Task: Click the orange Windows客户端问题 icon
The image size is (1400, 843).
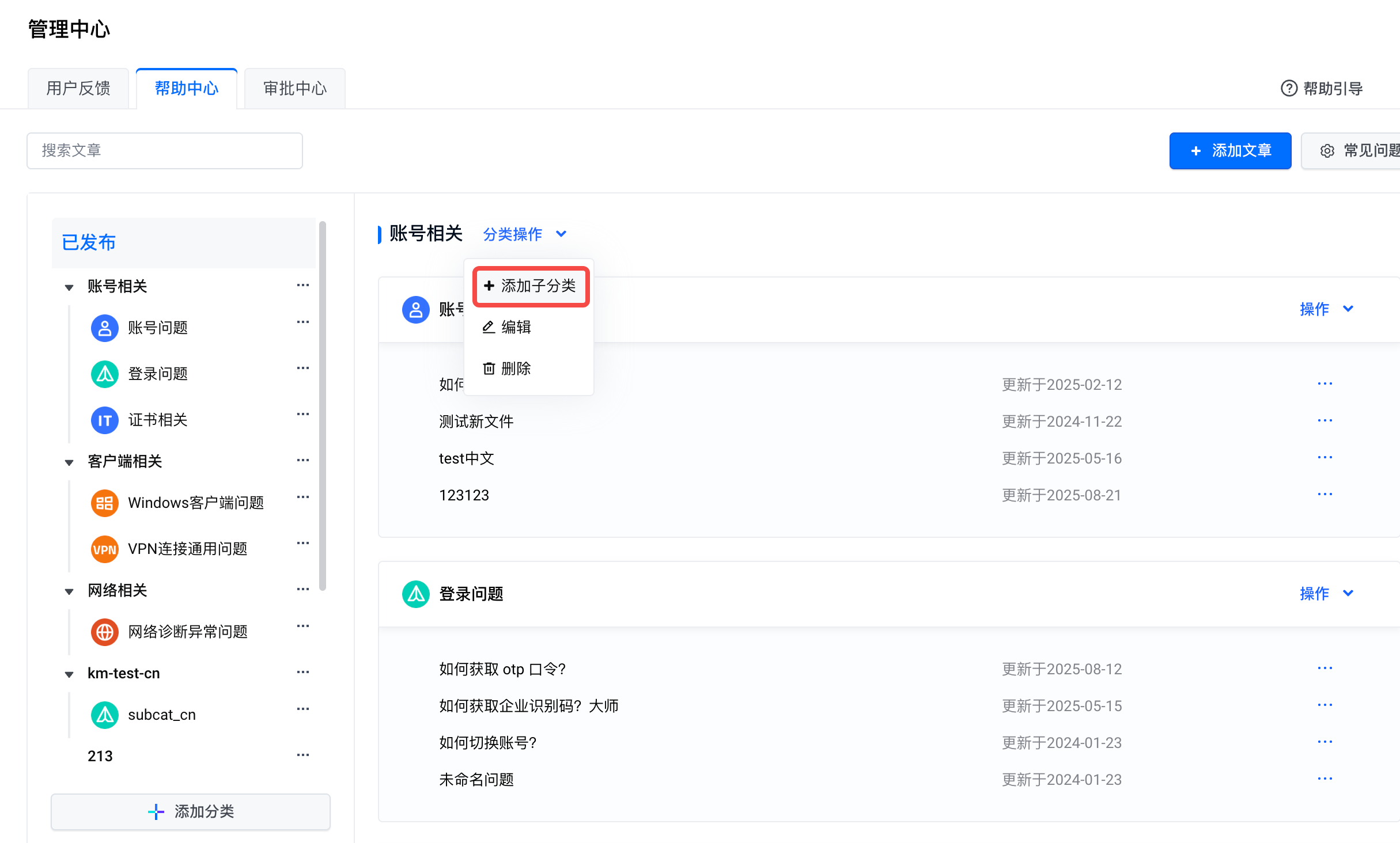Action: 104,503
